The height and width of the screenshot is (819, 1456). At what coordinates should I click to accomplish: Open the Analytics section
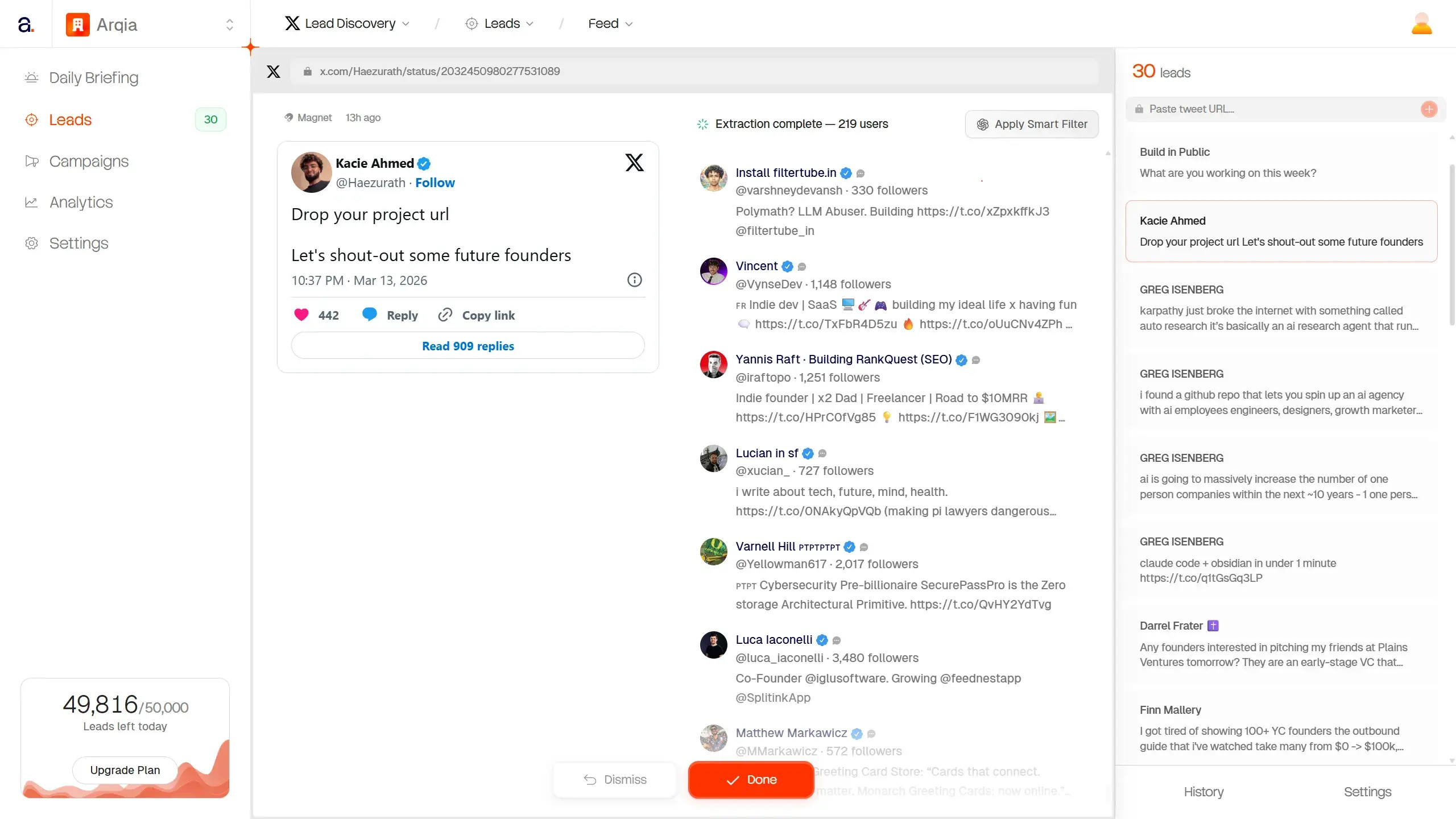pyautogui.click(x=80, y=202)
